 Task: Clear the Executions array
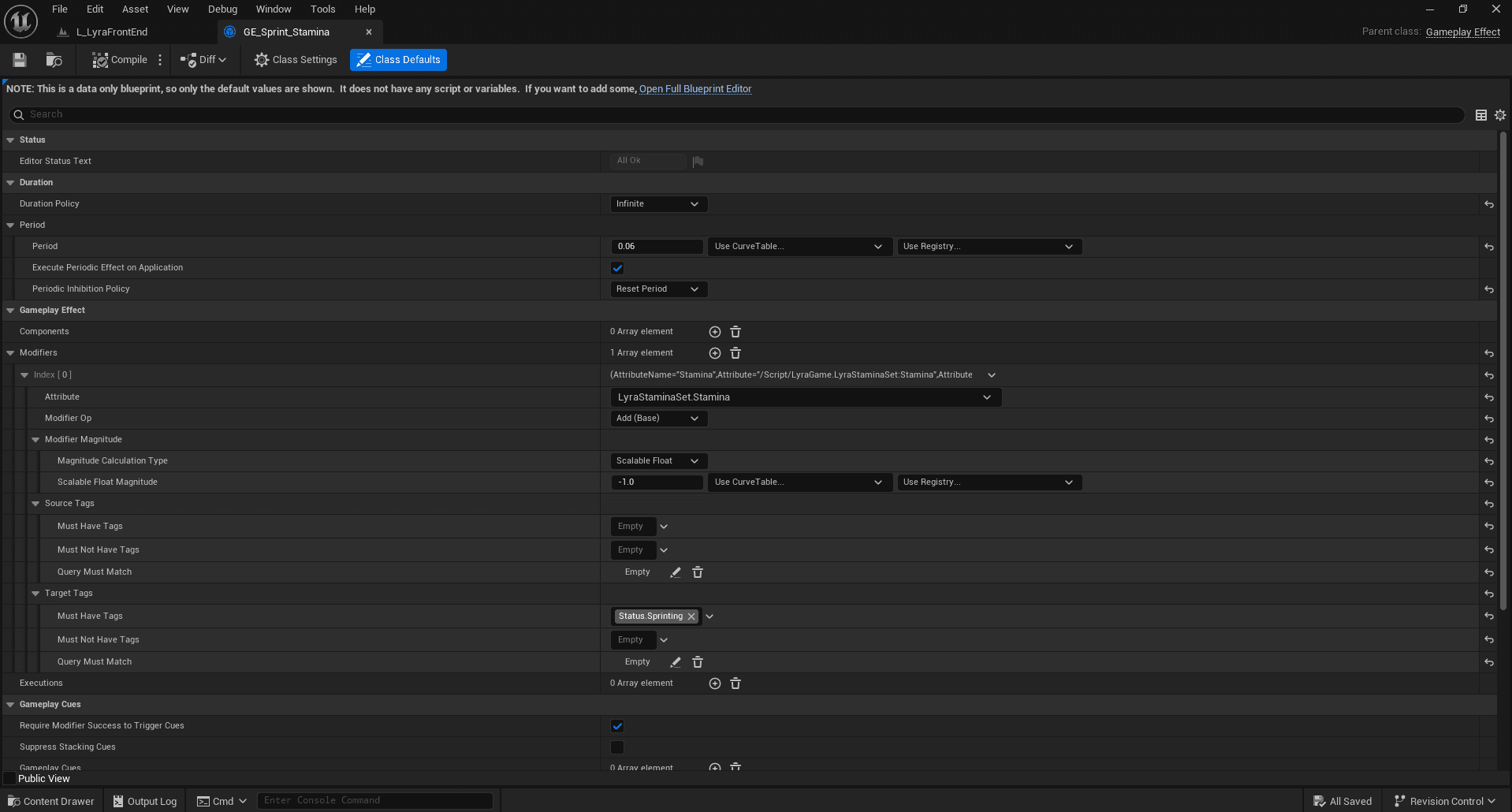(736, 683)
